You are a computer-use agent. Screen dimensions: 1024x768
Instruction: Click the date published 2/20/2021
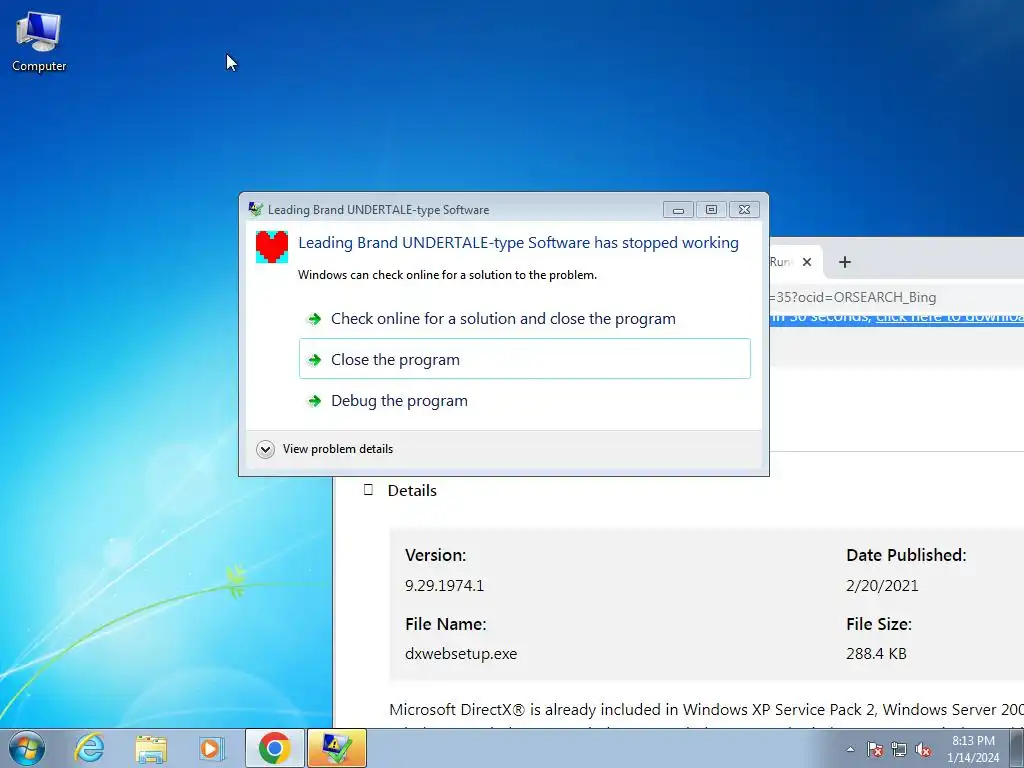click(x=882, y=585)
